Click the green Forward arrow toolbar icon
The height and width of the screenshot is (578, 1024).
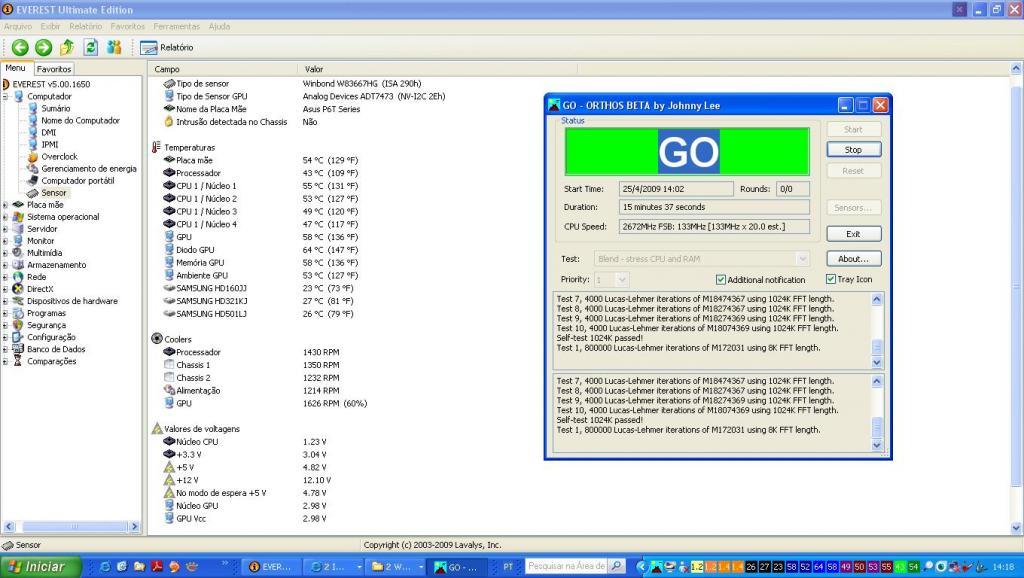[43, 47]
